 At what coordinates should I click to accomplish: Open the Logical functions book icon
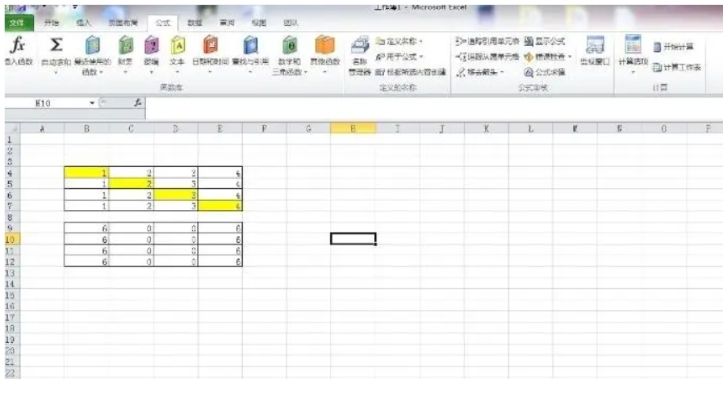click(151, 46)
